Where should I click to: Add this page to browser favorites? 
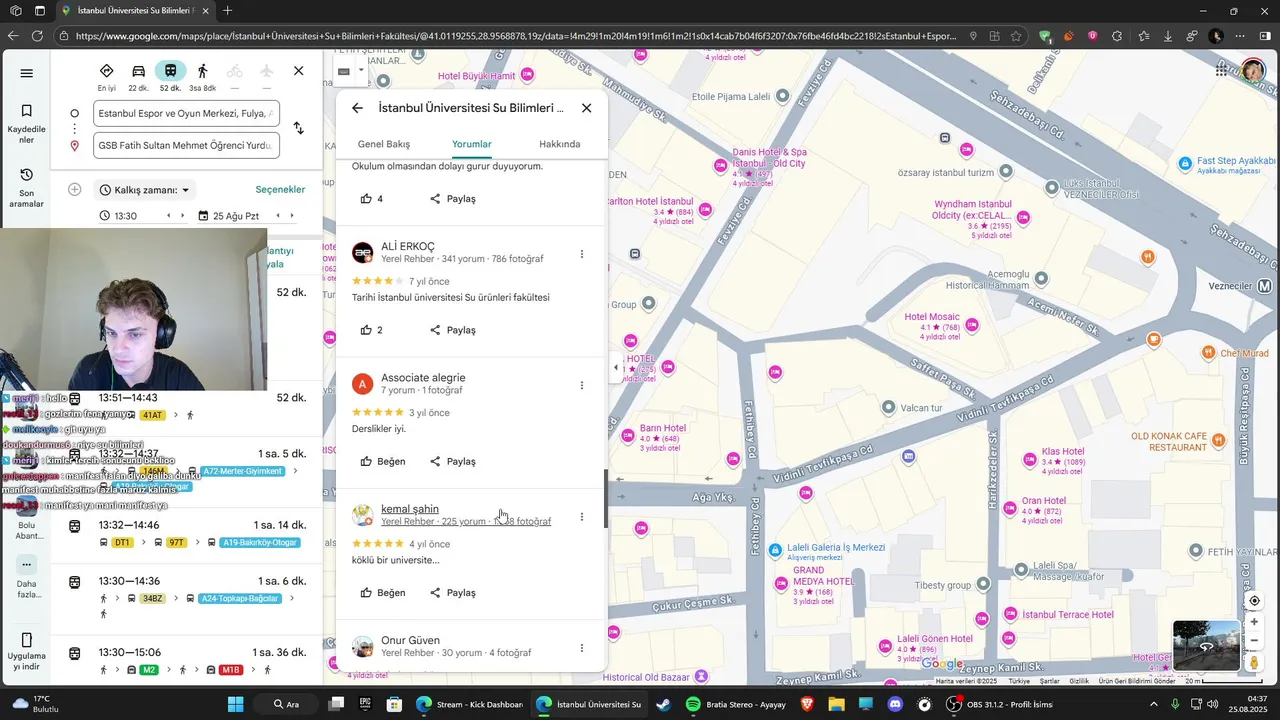click(x=1016, y=36)
